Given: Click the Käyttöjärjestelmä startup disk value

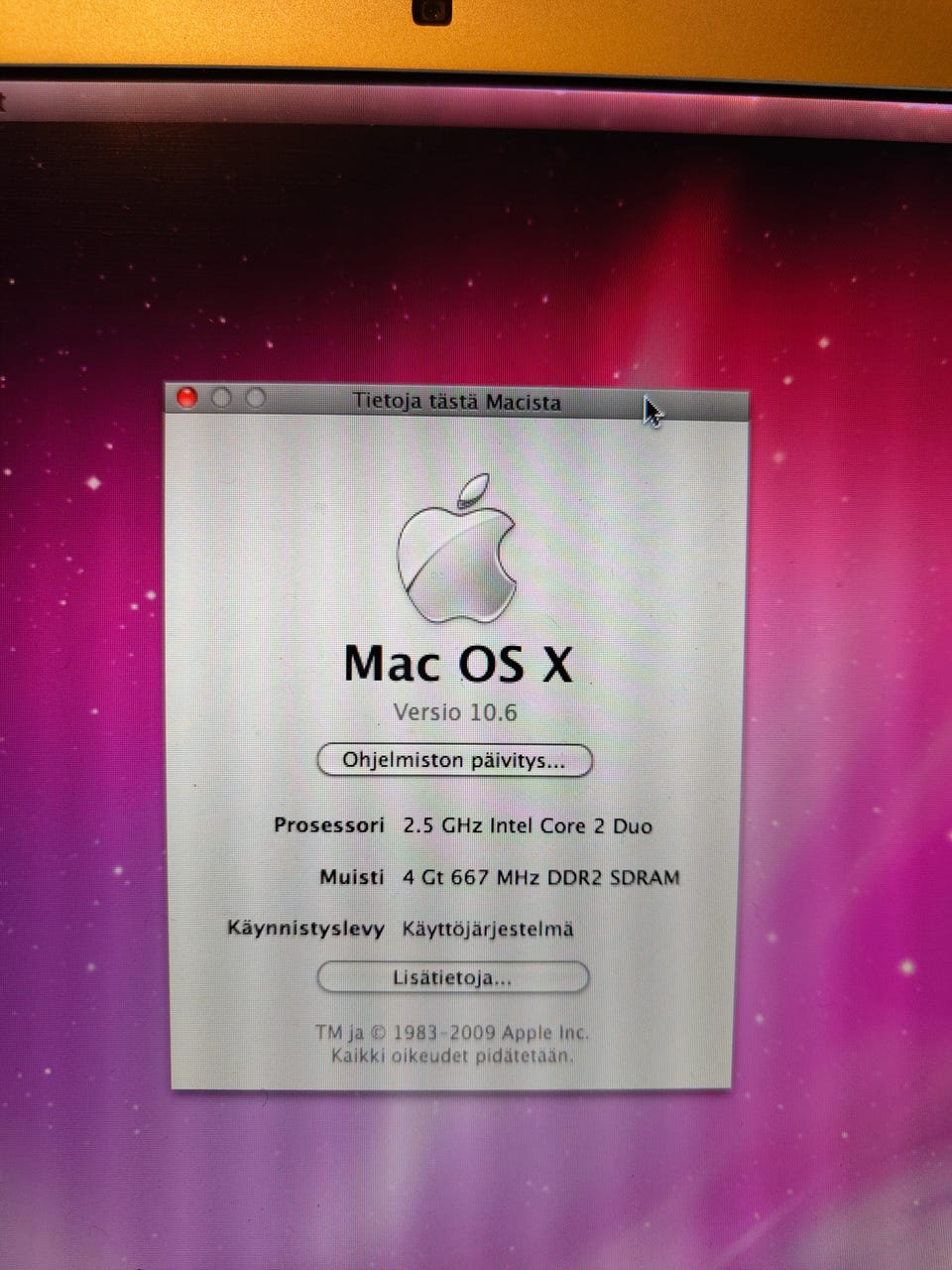Looking at the screenshot, I should [488, 930].
